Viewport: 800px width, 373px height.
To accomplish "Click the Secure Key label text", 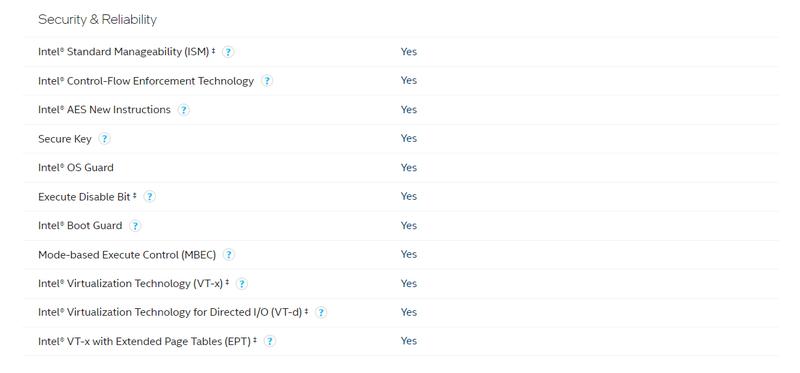I will point(65,139).
